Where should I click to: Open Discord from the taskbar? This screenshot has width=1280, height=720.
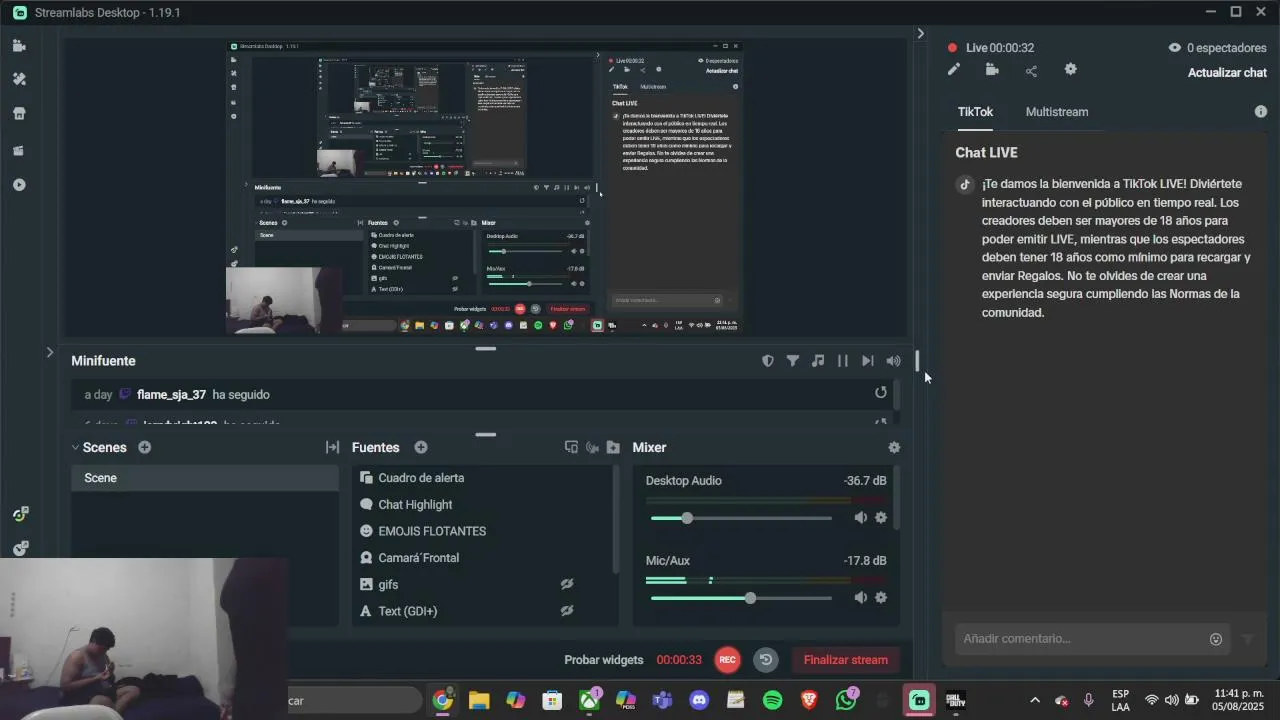(x=699, y=700)
